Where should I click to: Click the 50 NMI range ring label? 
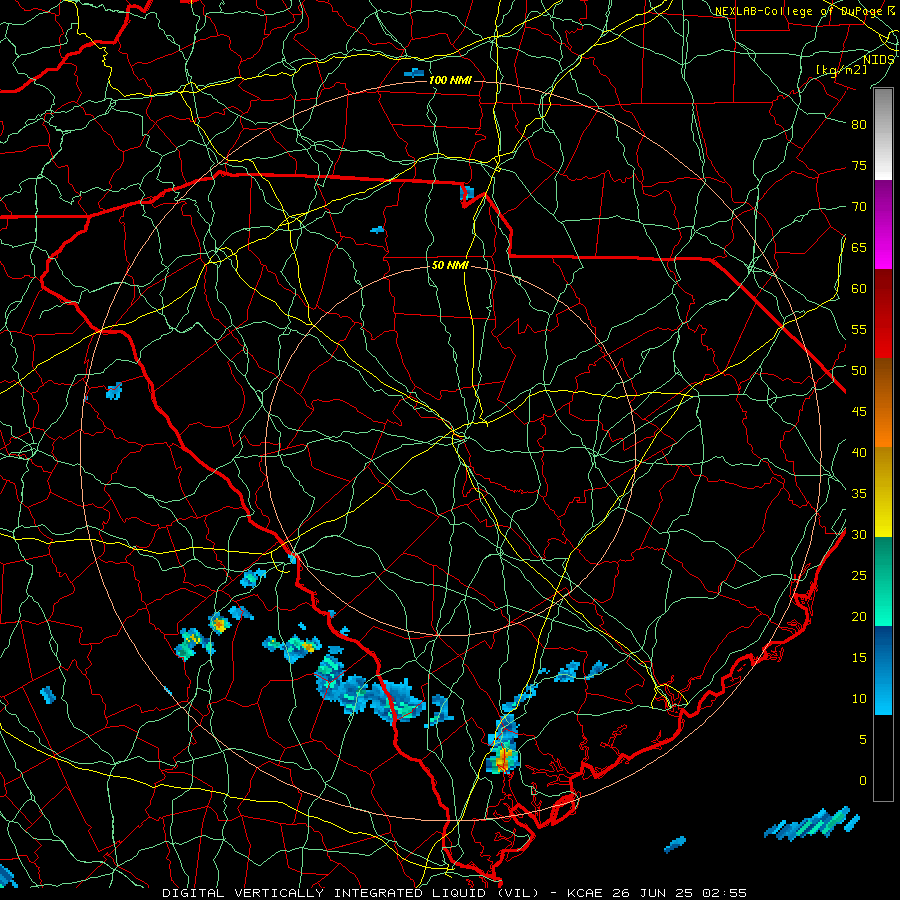450,265
